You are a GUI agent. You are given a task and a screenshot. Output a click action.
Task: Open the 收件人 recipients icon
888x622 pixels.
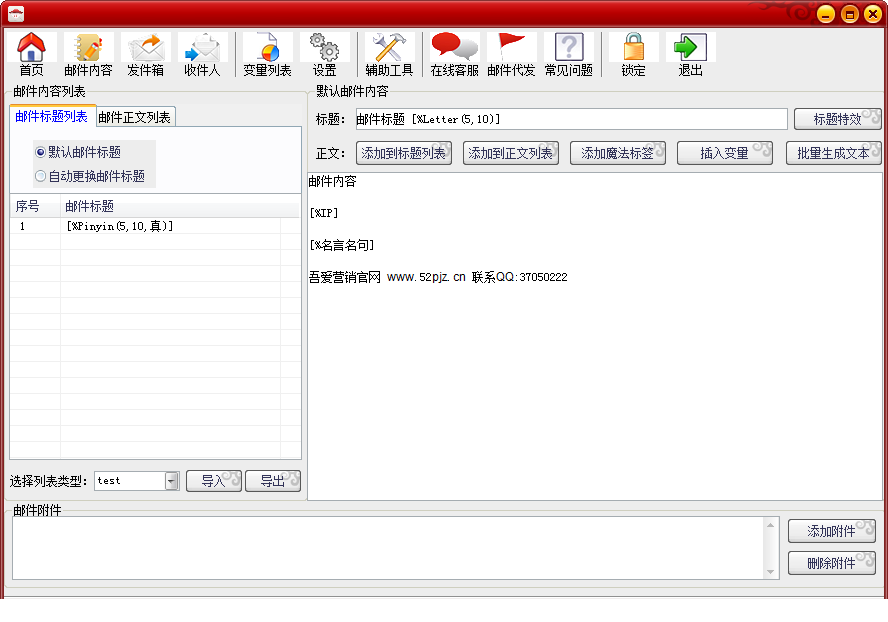point(202,54)
